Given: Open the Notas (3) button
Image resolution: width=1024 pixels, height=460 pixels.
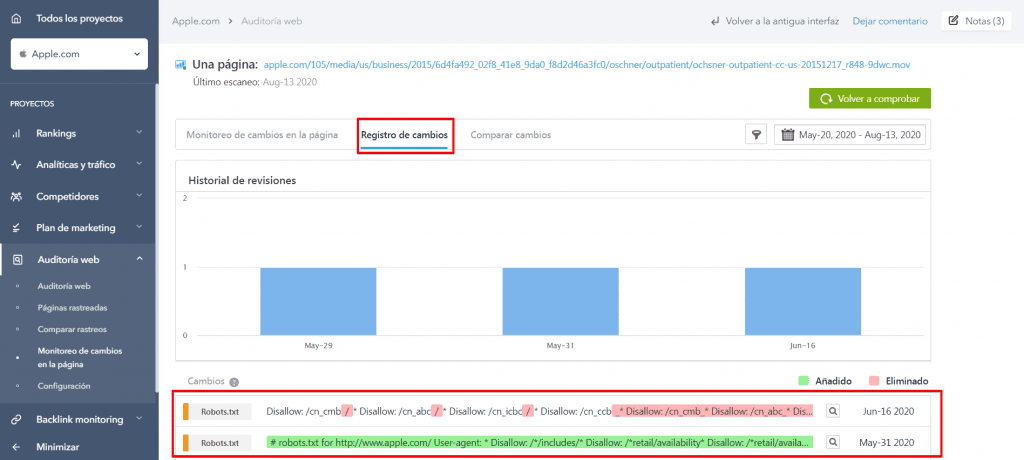Looking at the screenshot, I should (x=977, y=21).
